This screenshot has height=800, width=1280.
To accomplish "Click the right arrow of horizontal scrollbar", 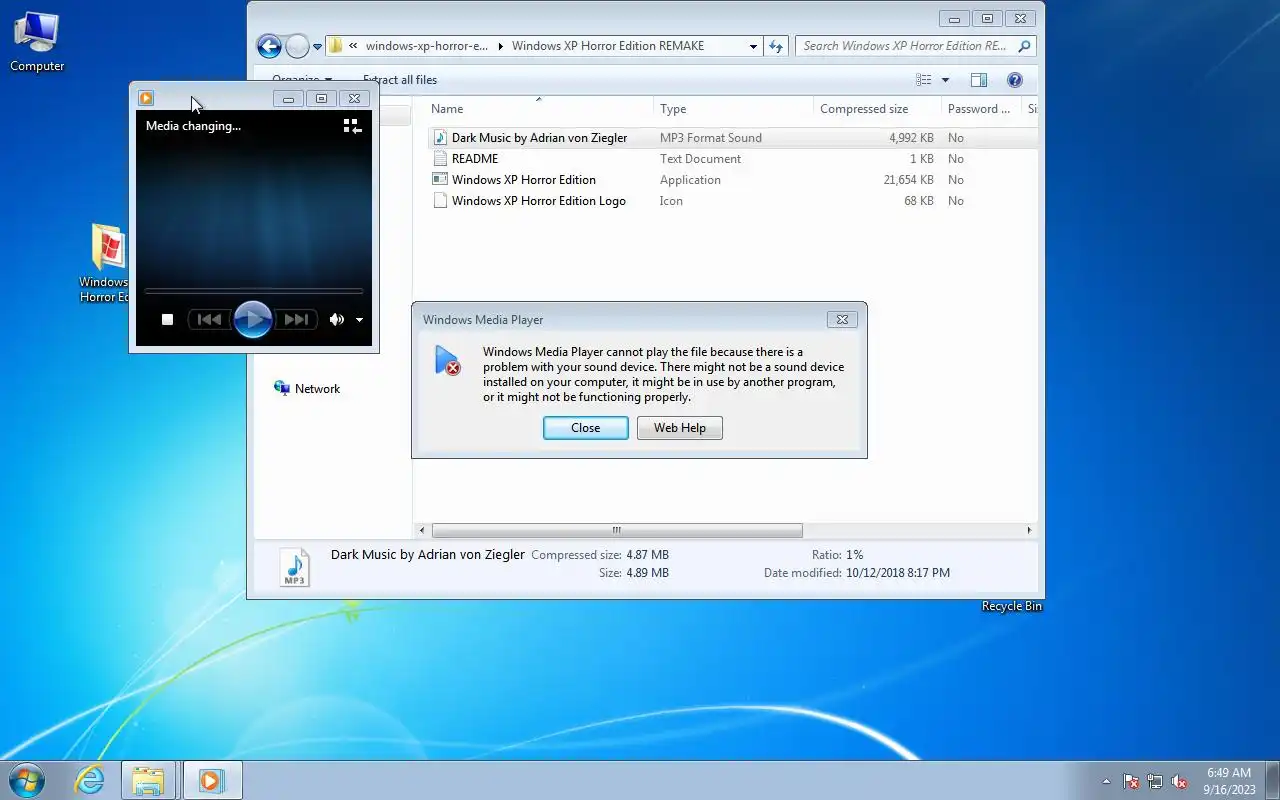I will [x=1029, y=531].
